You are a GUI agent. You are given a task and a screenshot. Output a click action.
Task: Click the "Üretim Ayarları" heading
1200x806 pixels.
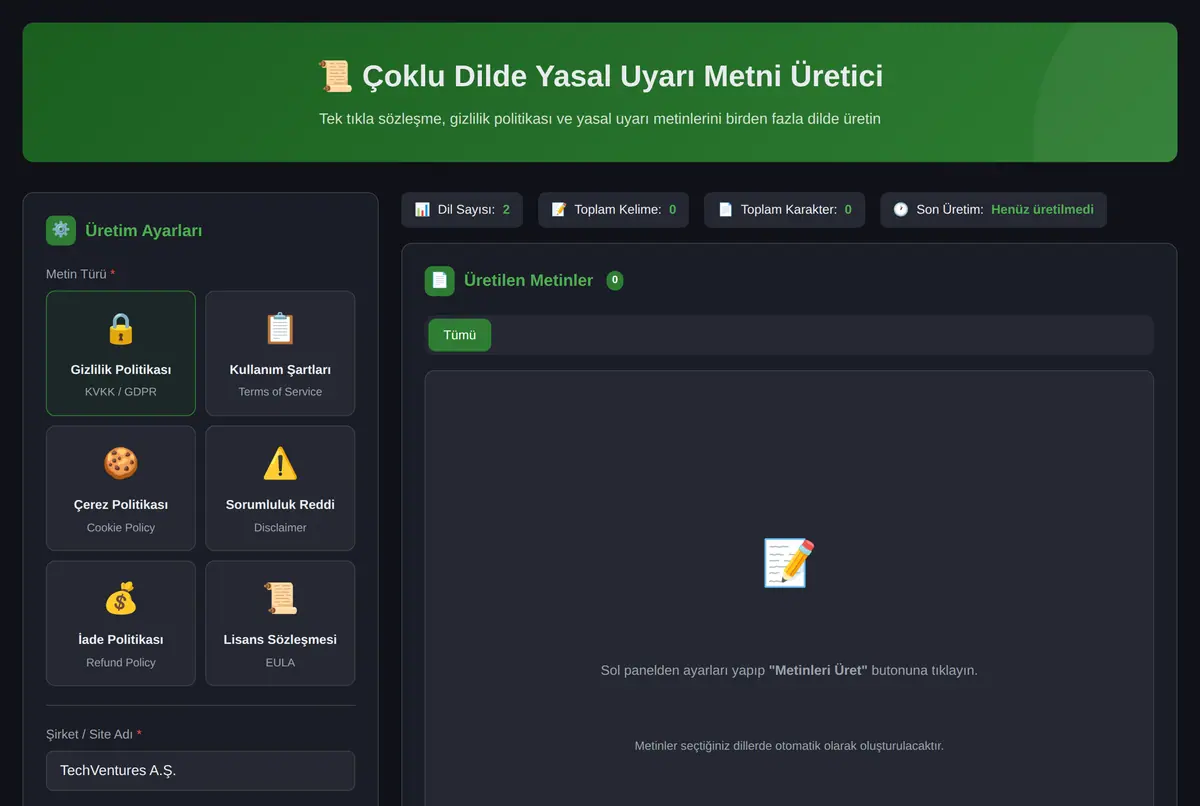[144, 231]
